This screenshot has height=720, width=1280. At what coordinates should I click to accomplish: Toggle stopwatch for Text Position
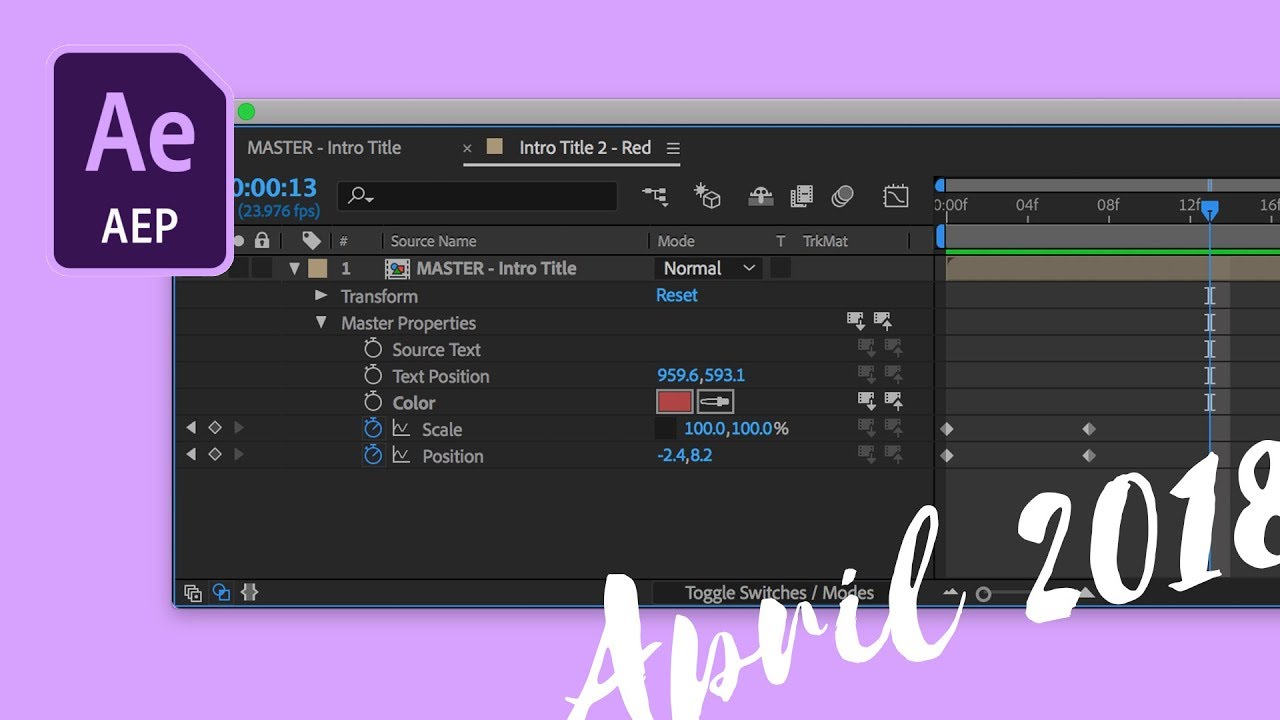pos(373,376)
